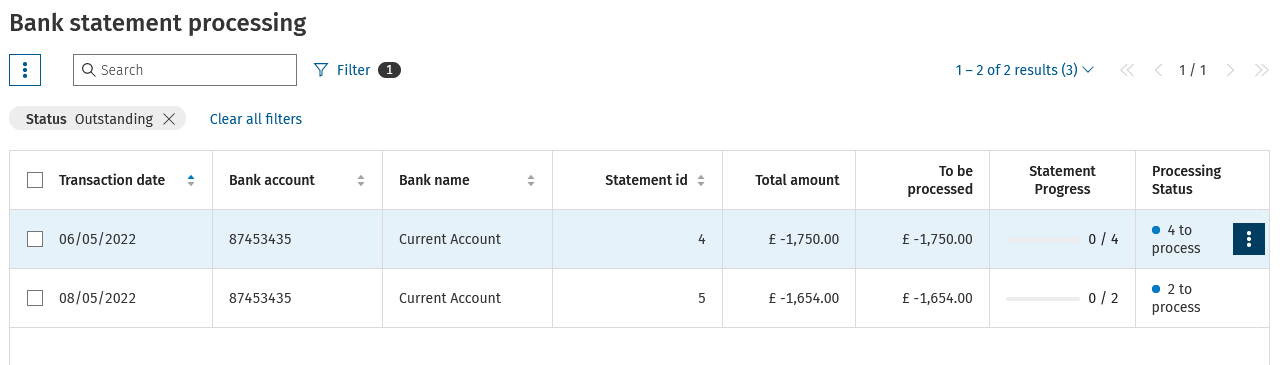The height and width of the screenshot is (365, 1280).
Task: Click to-be-processed £ -1,750.00 value
Action: (937, 239)
